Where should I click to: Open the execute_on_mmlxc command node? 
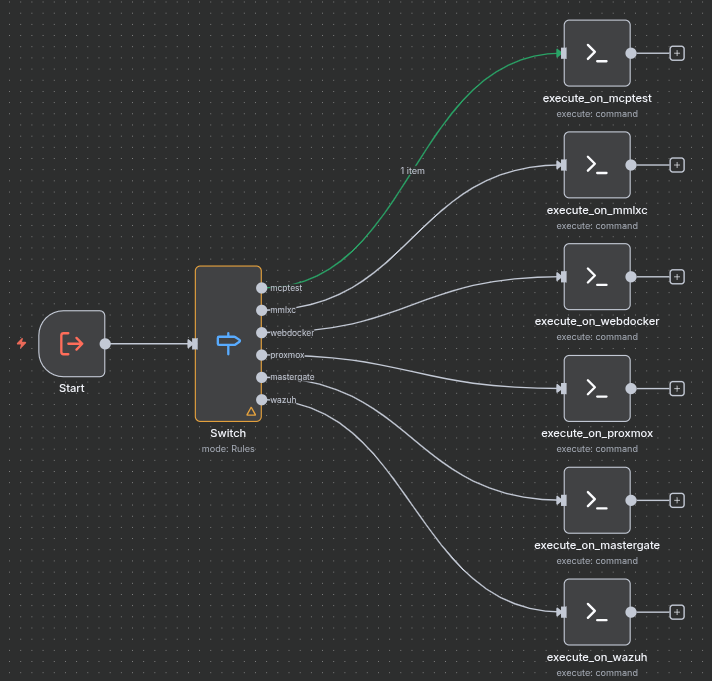(x=597, y=165)
